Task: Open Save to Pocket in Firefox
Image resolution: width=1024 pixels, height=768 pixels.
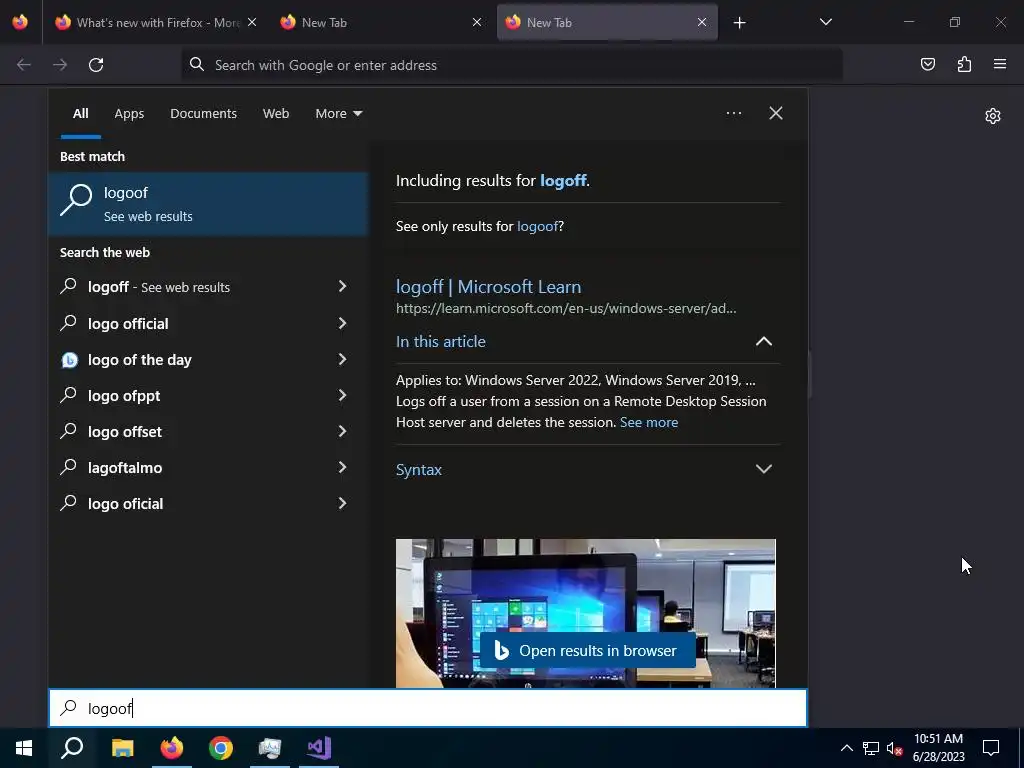Action: pyautogui.click(x=927, y=64)
